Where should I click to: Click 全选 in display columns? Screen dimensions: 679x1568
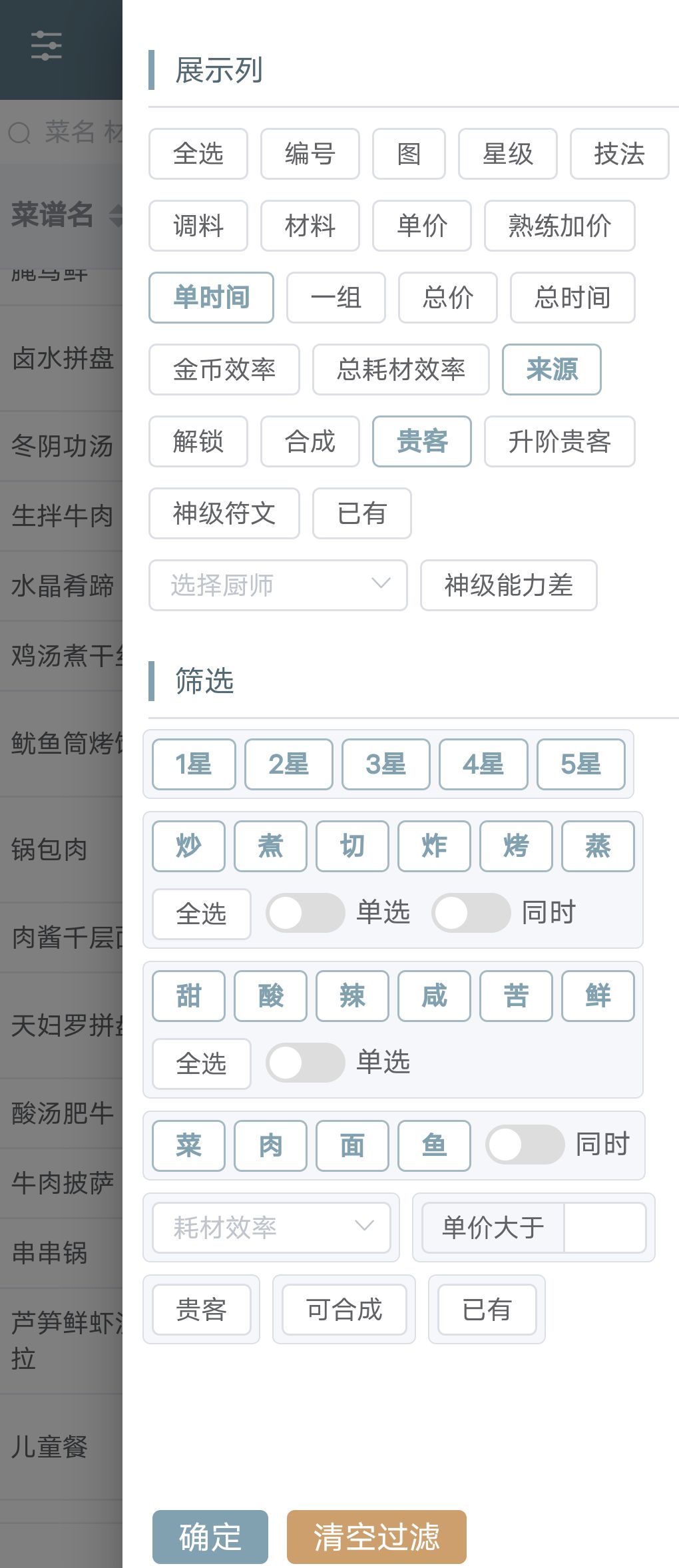coord(198,154)
